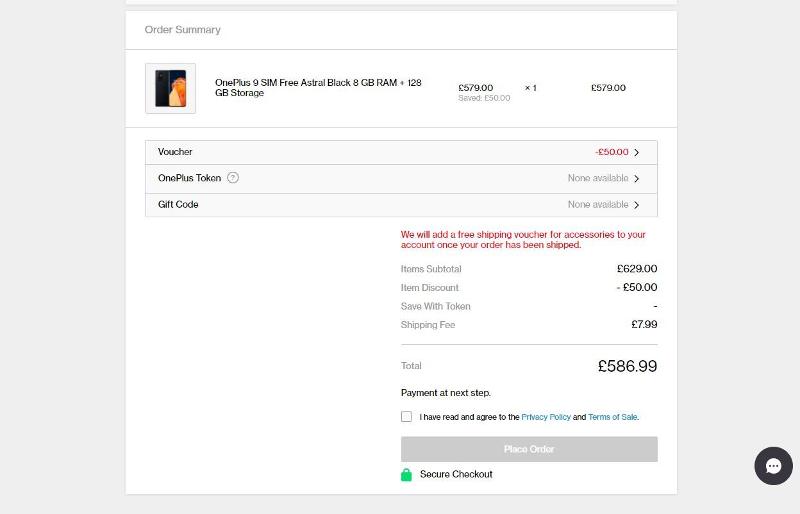
Task: Open the Privacy Policy link
Action: 546,417
